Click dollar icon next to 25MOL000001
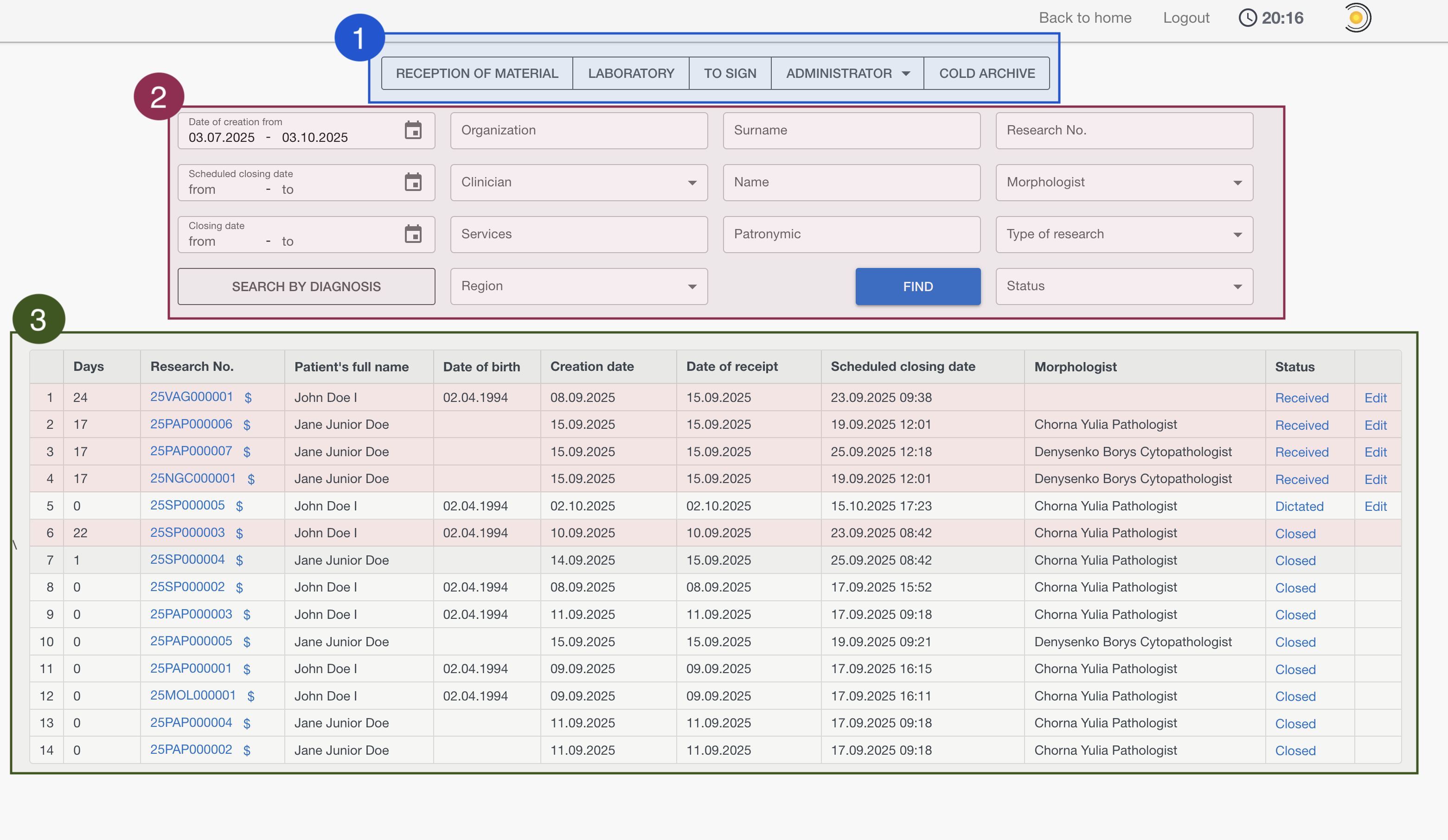This screenshot has height=840, width=1448. tap(251, 696)
